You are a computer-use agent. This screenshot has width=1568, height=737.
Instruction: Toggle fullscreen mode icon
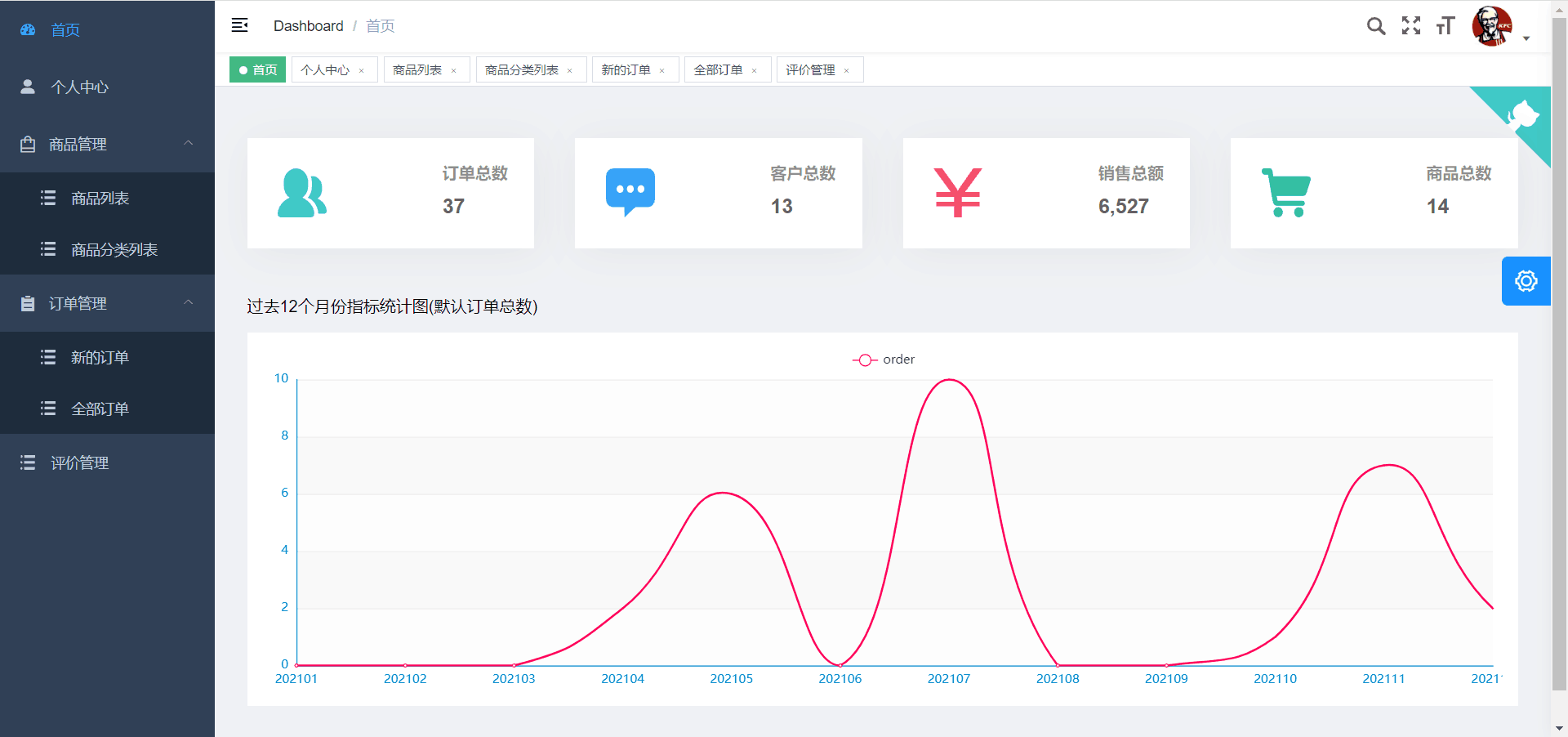click(x=1411, y=26)
